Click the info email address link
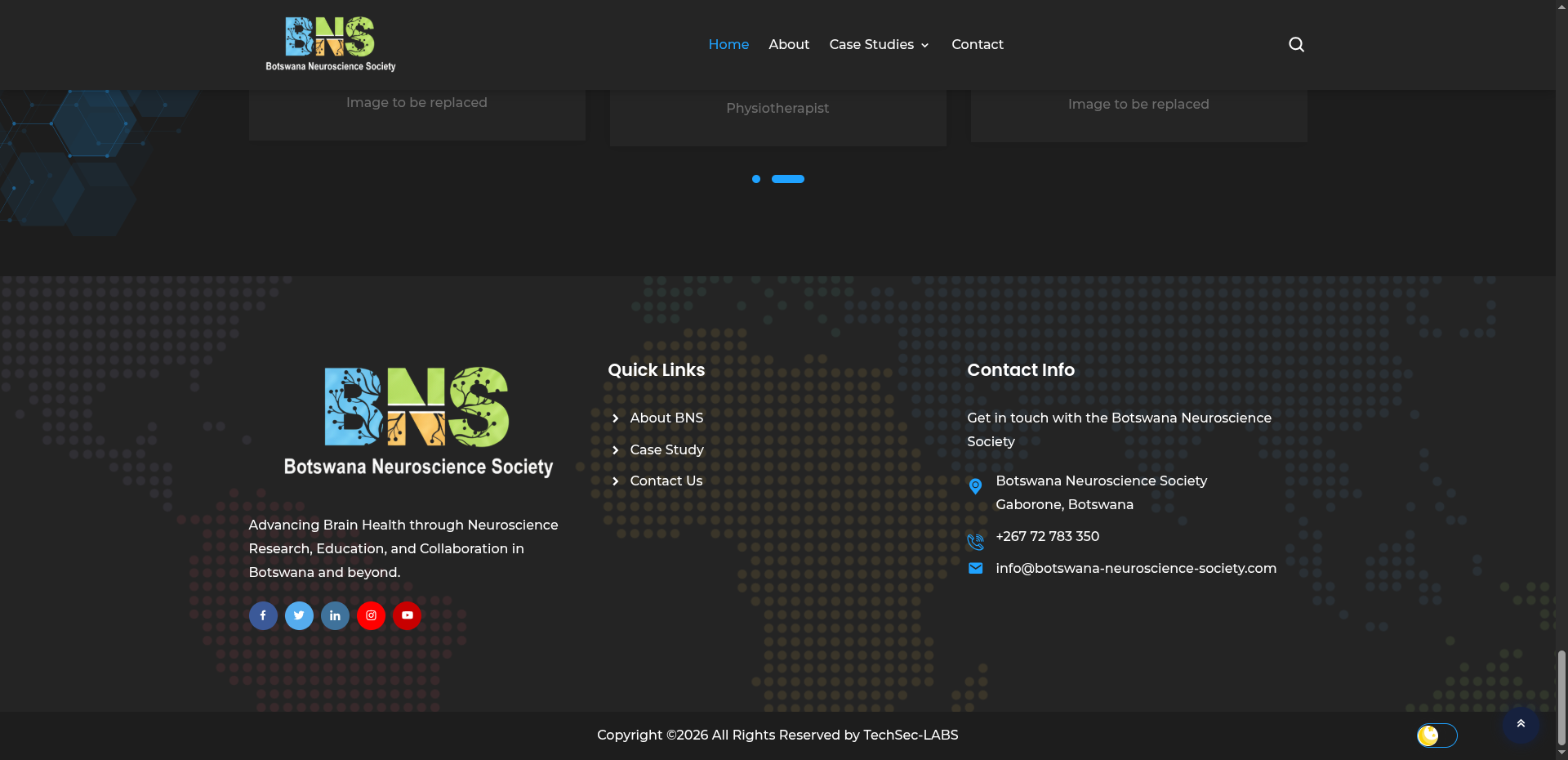 tap(1135, 568)
